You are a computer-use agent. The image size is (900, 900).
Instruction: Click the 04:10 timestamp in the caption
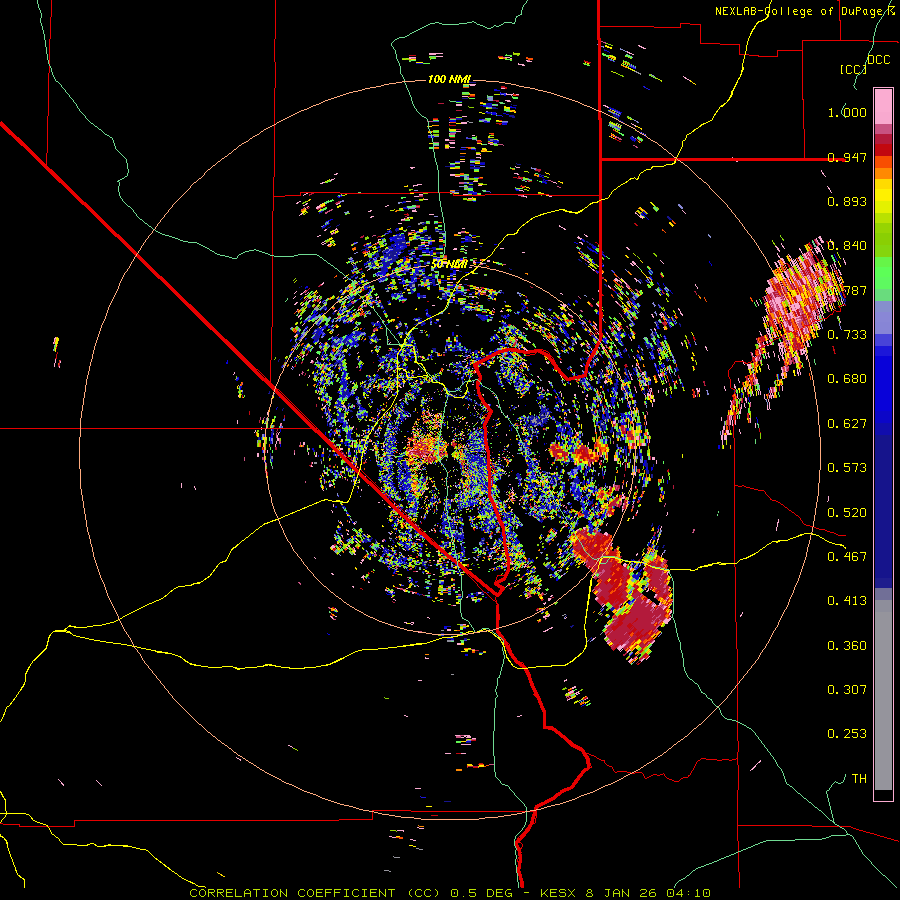pos(688,893)
